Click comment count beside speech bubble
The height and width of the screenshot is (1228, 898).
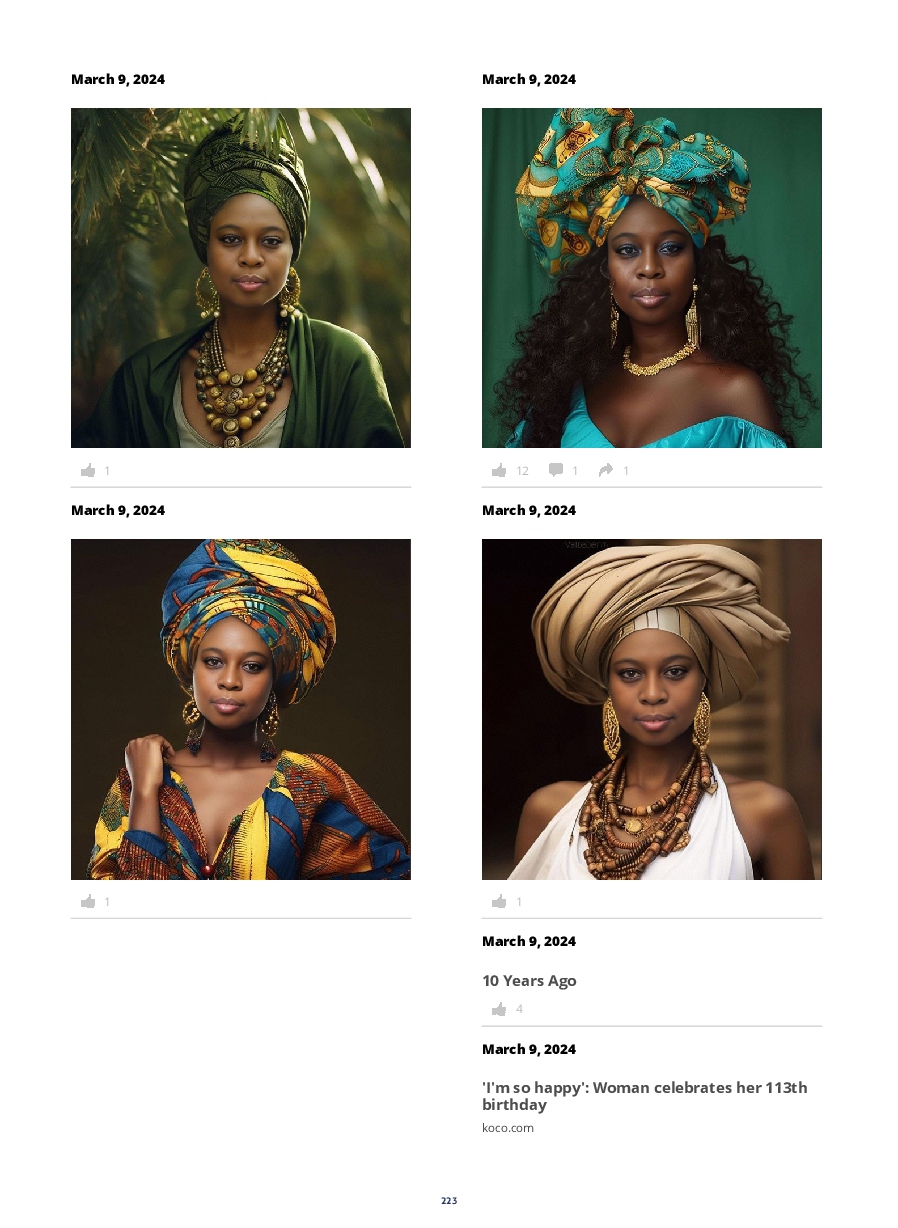coord(575,471)
